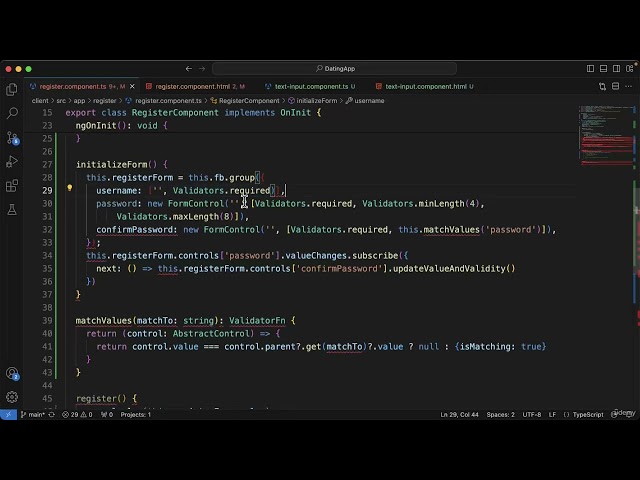
Task: Open the Extensions view
Action: point(12,186)
